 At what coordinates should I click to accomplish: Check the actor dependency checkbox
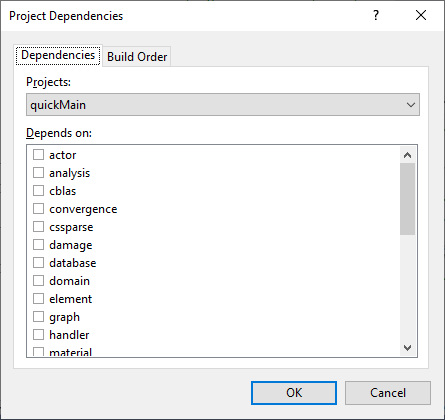click(x=38, y=155)
